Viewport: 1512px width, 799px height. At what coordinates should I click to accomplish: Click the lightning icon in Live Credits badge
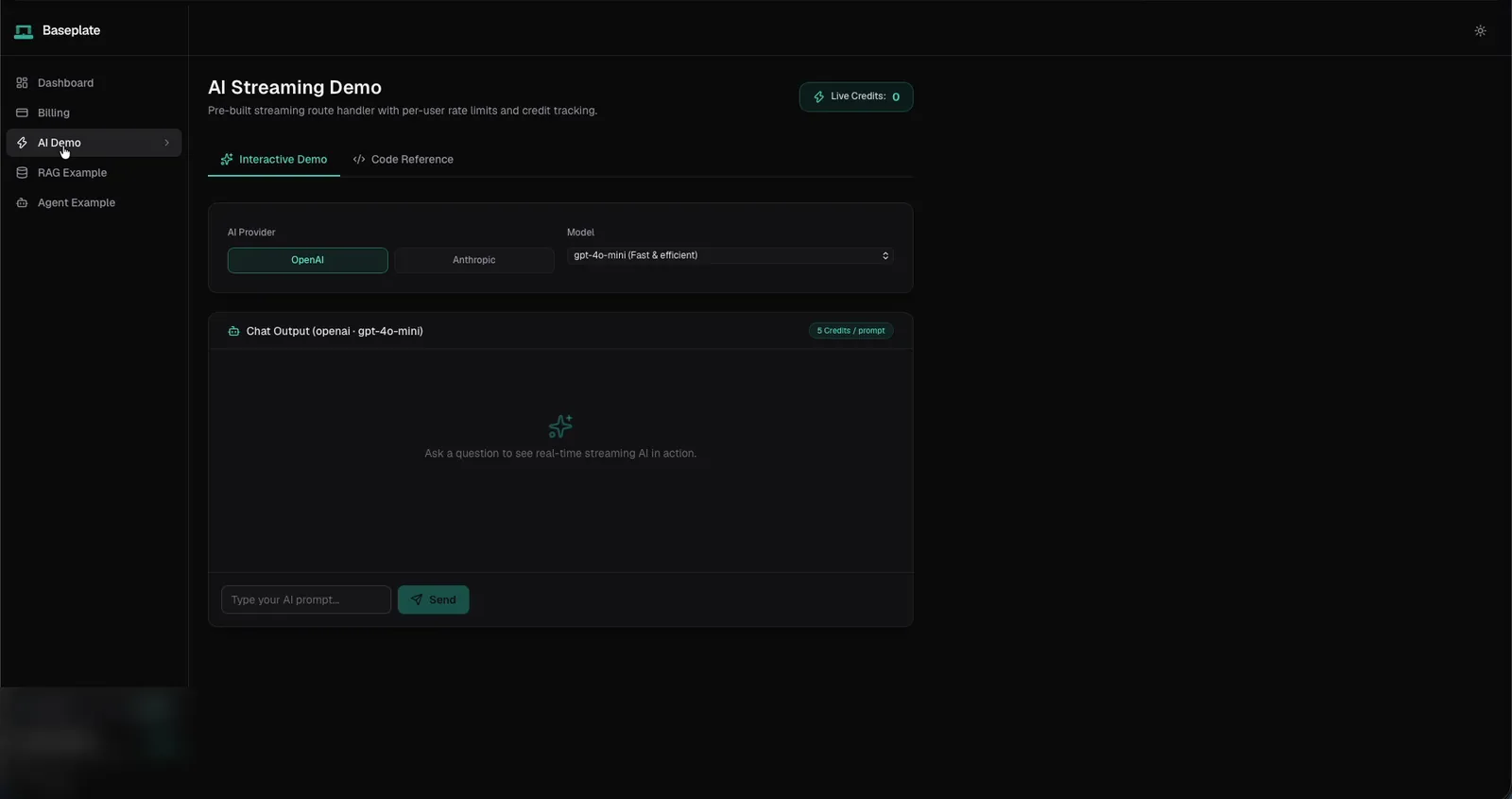click(819, 96)
